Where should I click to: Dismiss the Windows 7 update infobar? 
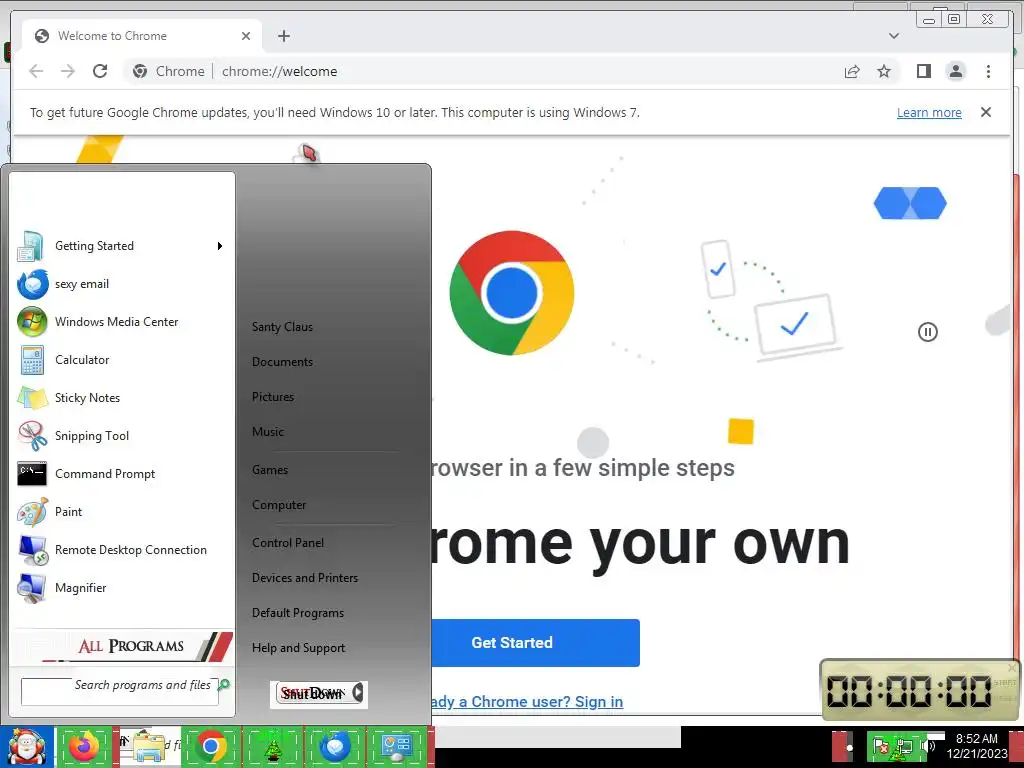(x=986, y=112)
